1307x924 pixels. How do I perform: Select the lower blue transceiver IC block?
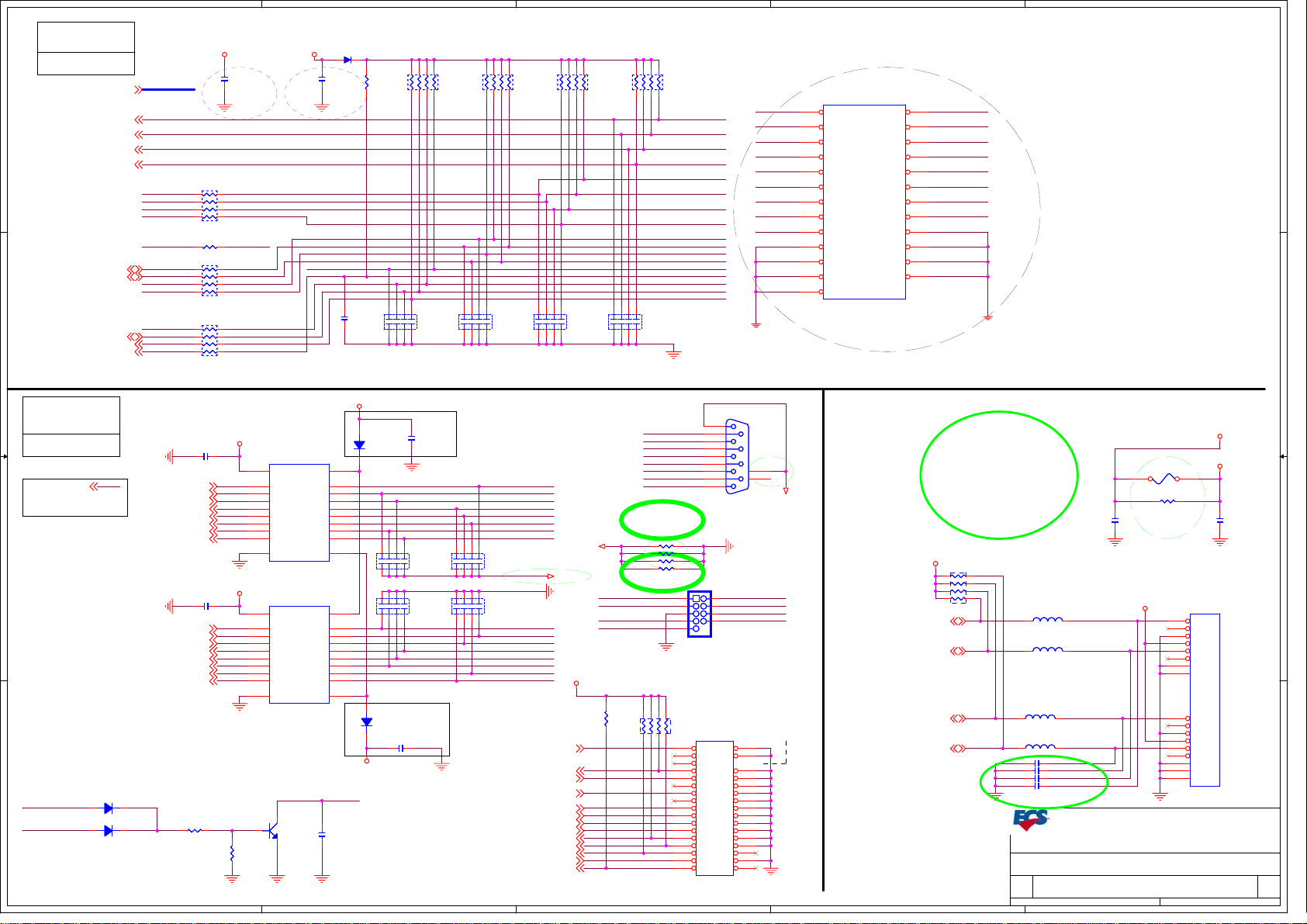(x=299, y=655)
